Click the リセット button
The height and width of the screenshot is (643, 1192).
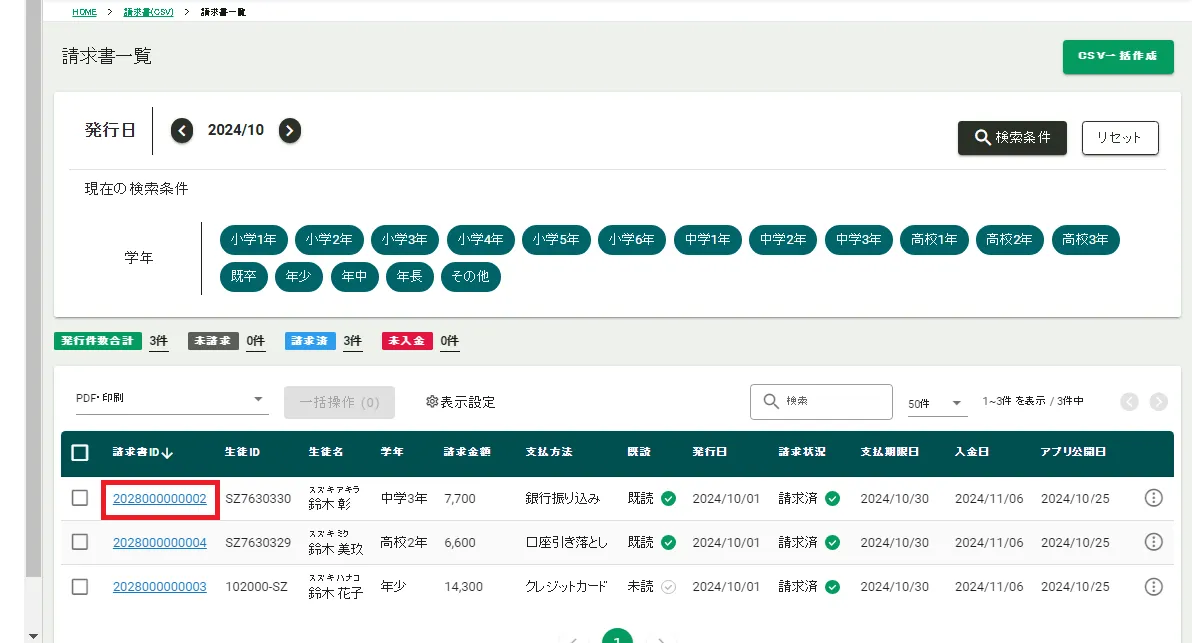point(1120,138)
